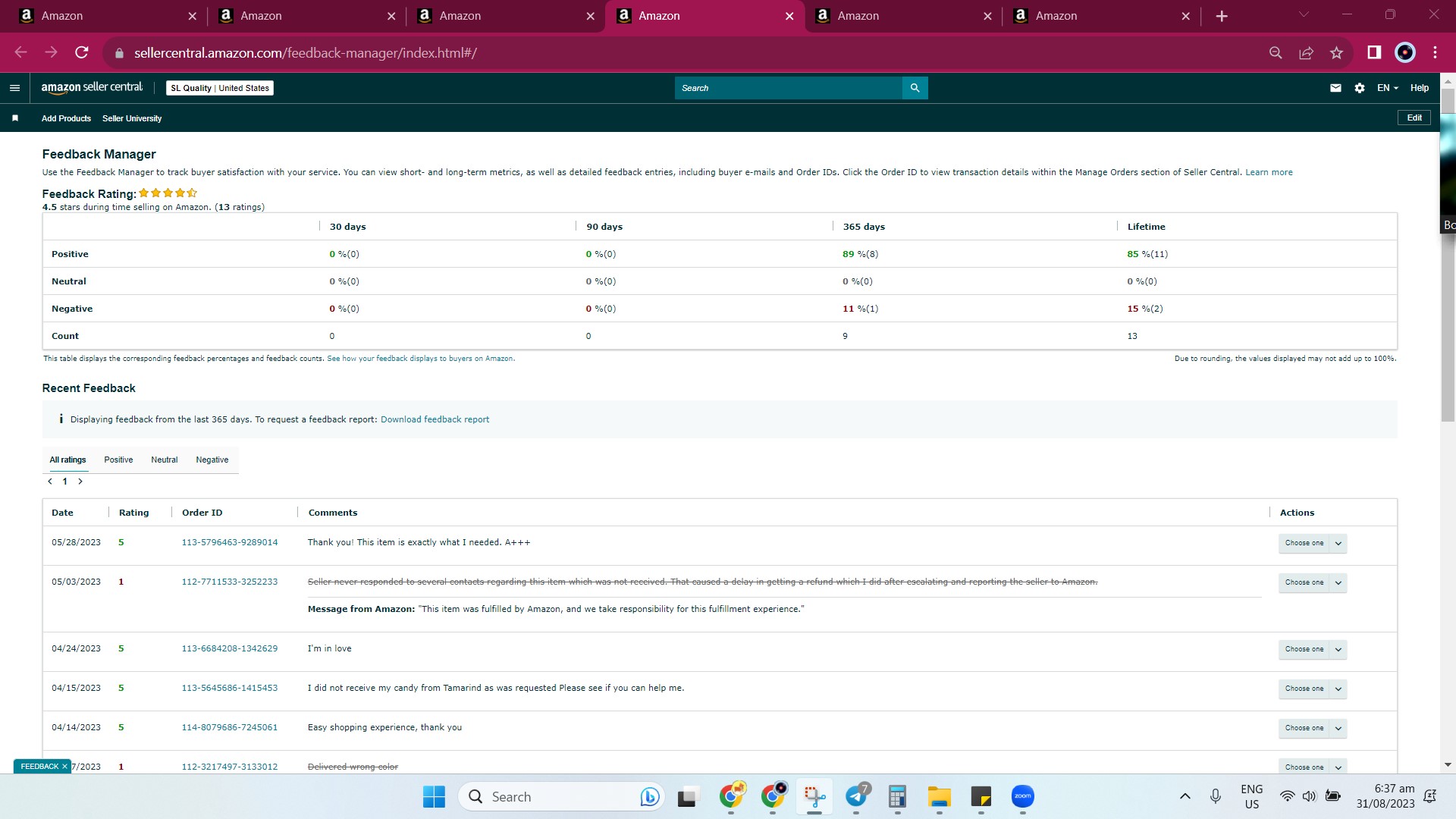The image size is (1456, 819).
Task: Select the All ratings tab
Action: (x=68, y=460)
